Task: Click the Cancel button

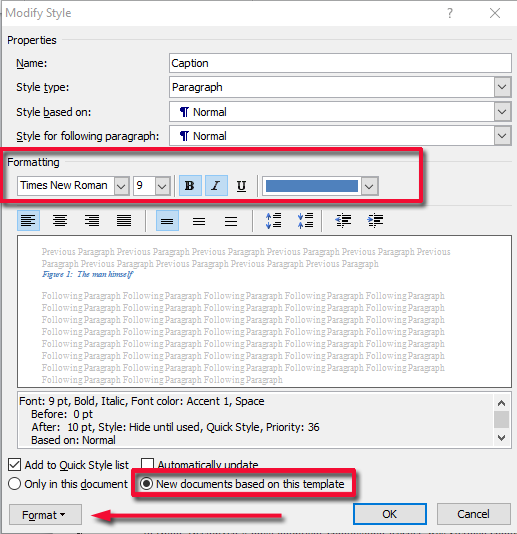Action: [x=474, y=514]
